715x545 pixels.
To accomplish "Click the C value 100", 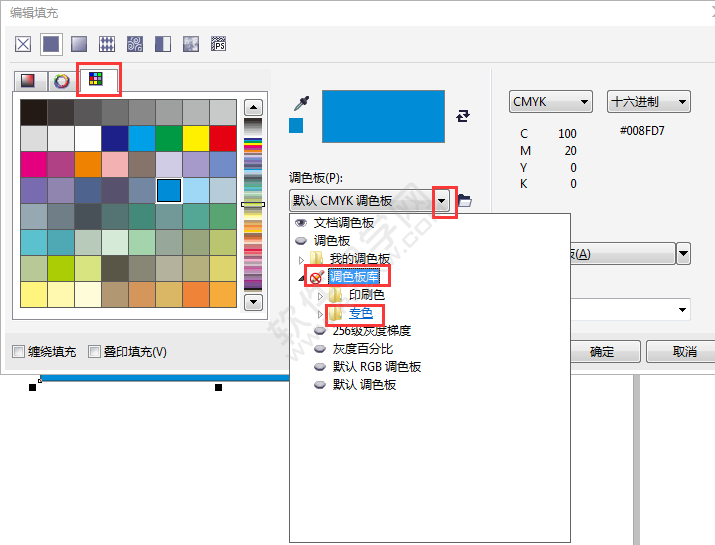I will tap(567, 134).
